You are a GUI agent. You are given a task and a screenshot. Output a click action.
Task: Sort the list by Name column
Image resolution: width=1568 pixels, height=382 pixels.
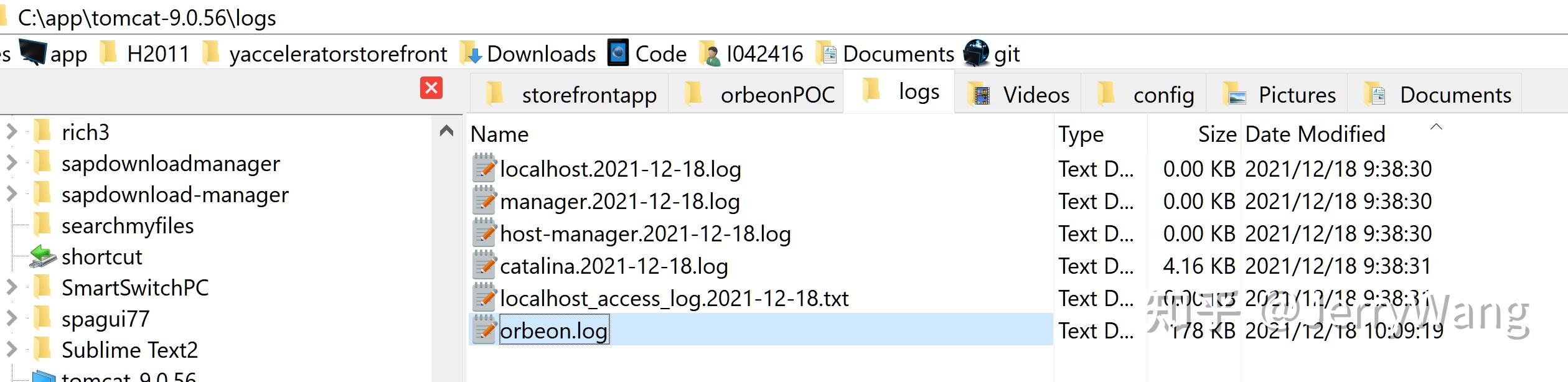point(499,134)
